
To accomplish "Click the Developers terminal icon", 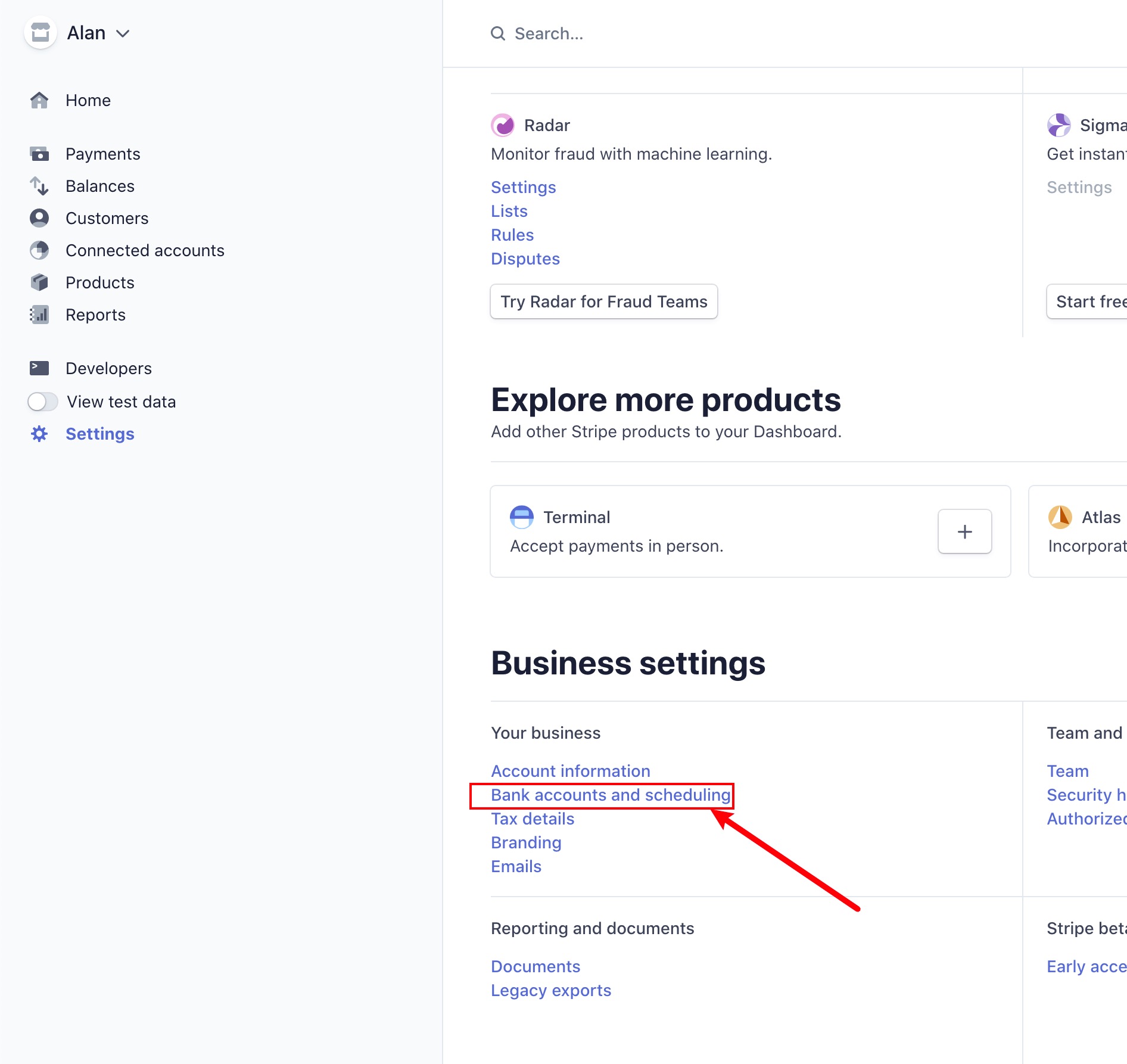I will (39, 368).
